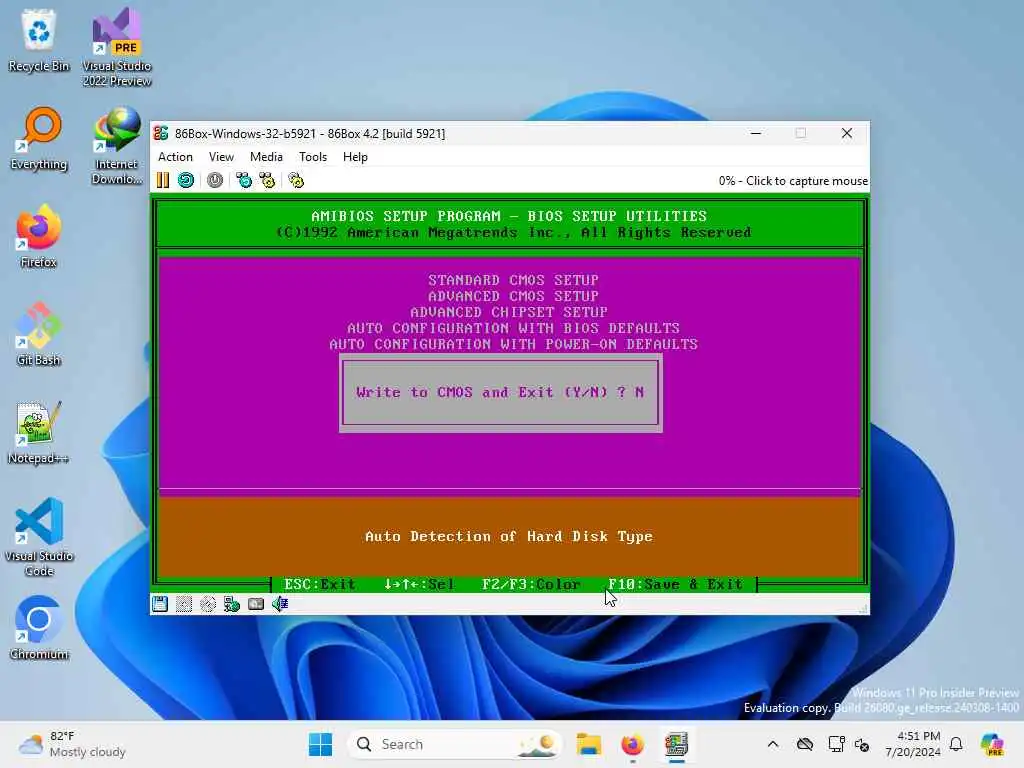Open the Tools menu
Image resolution: width=1024 pixels, height=768 pixels.
click(x=313, y=157)
